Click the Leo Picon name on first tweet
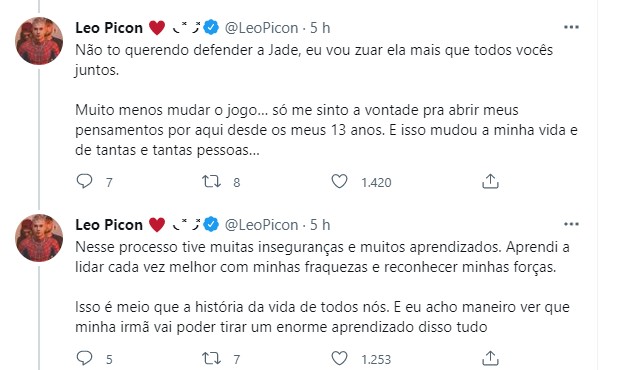620x370 pixels. [109, 28]
